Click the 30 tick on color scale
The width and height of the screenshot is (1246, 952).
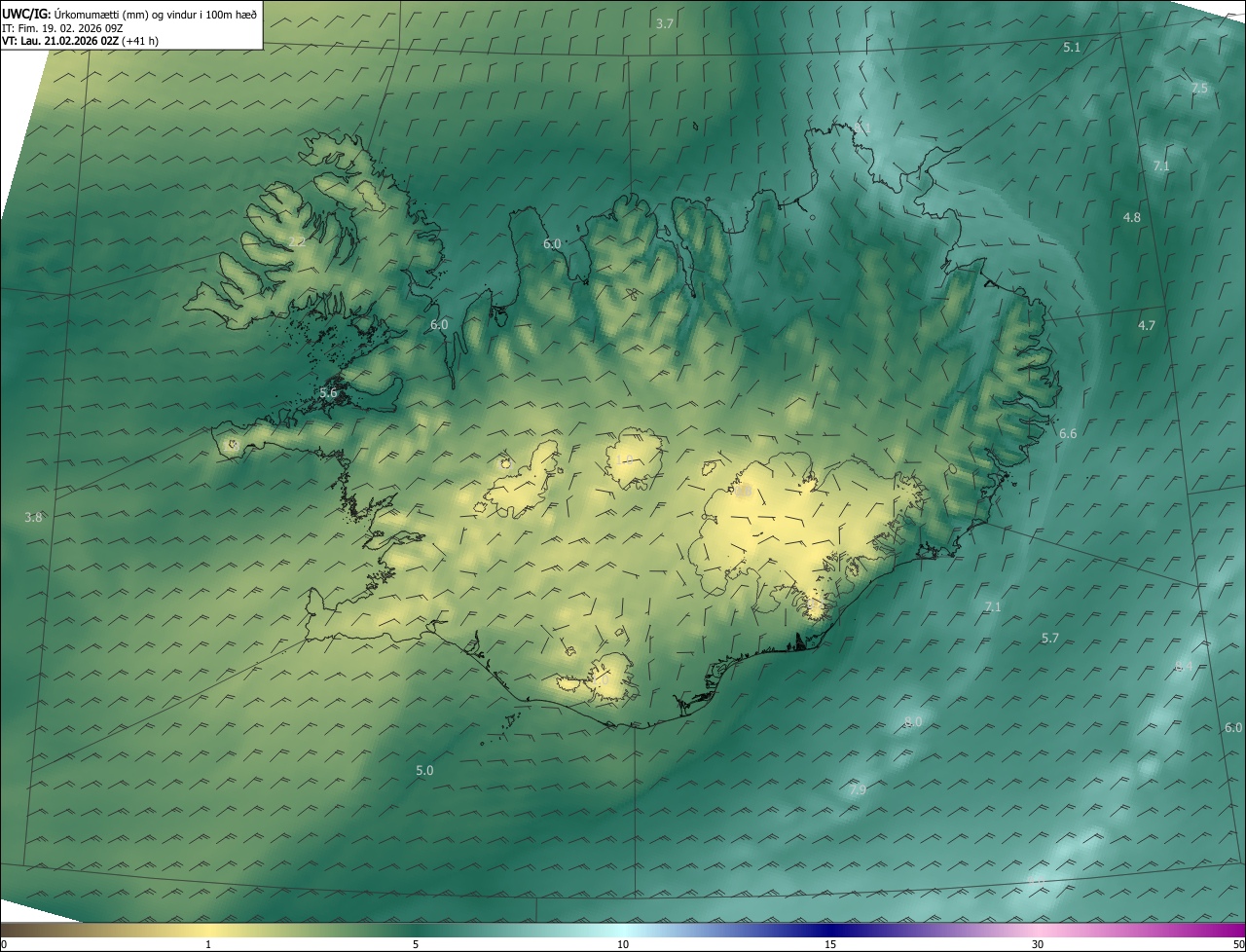click(x=1038, y=944)
